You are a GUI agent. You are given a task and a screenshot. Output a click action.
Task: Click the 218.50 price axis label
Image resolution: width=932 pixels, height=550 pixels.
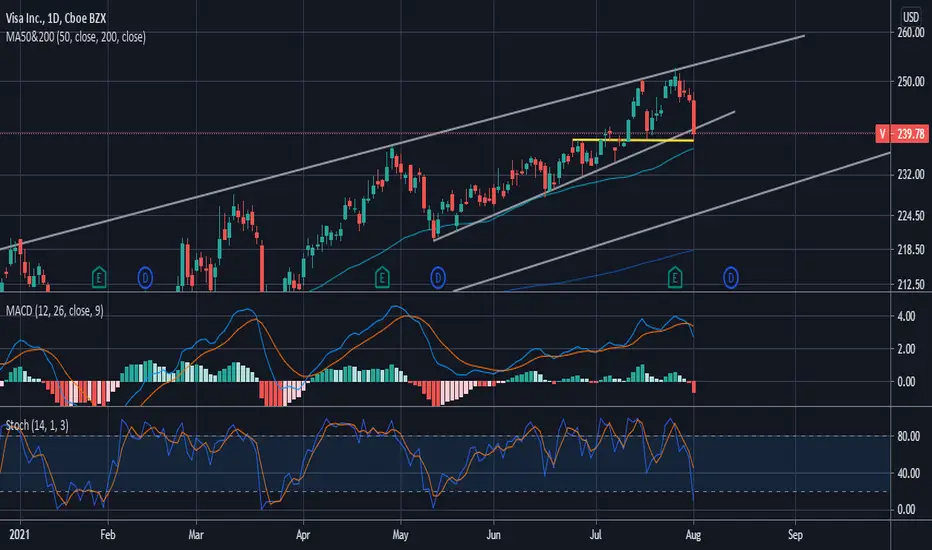click(911, 250)
